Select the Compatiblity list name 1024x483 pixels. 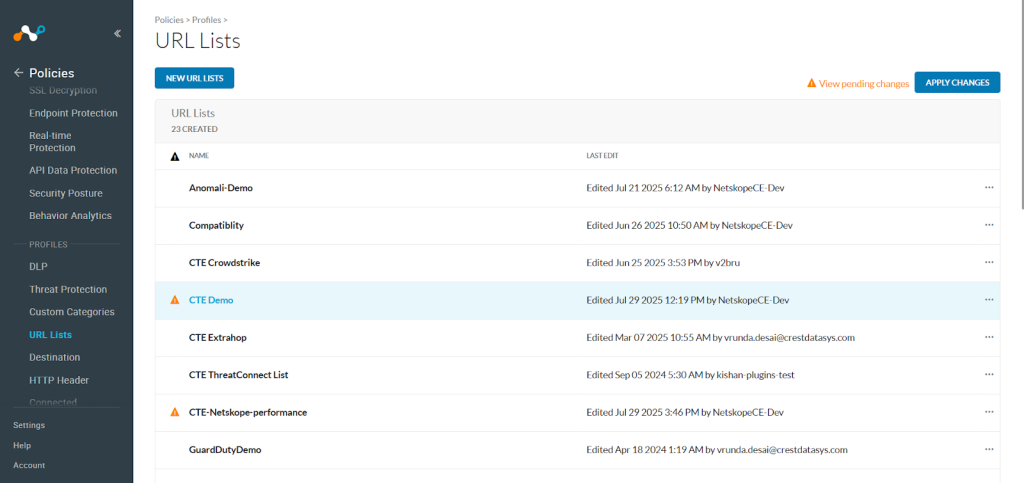coord(216,225)
